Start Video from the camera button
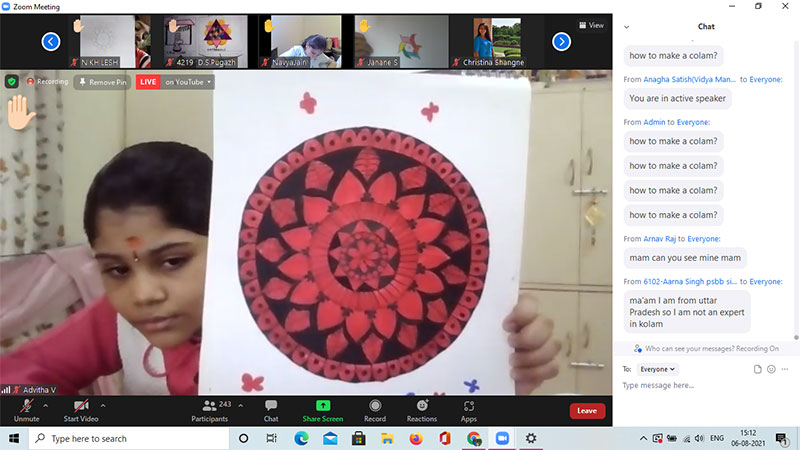Screen dimensions: 800x450 [81, 410]
